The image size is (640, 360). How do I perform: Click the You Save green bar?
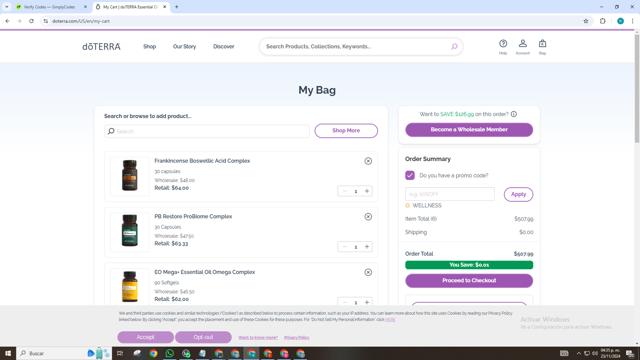click(469, 265)
